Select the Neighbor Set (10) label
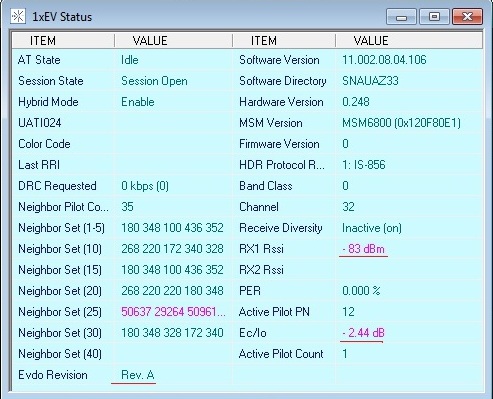 pos(60,249)
